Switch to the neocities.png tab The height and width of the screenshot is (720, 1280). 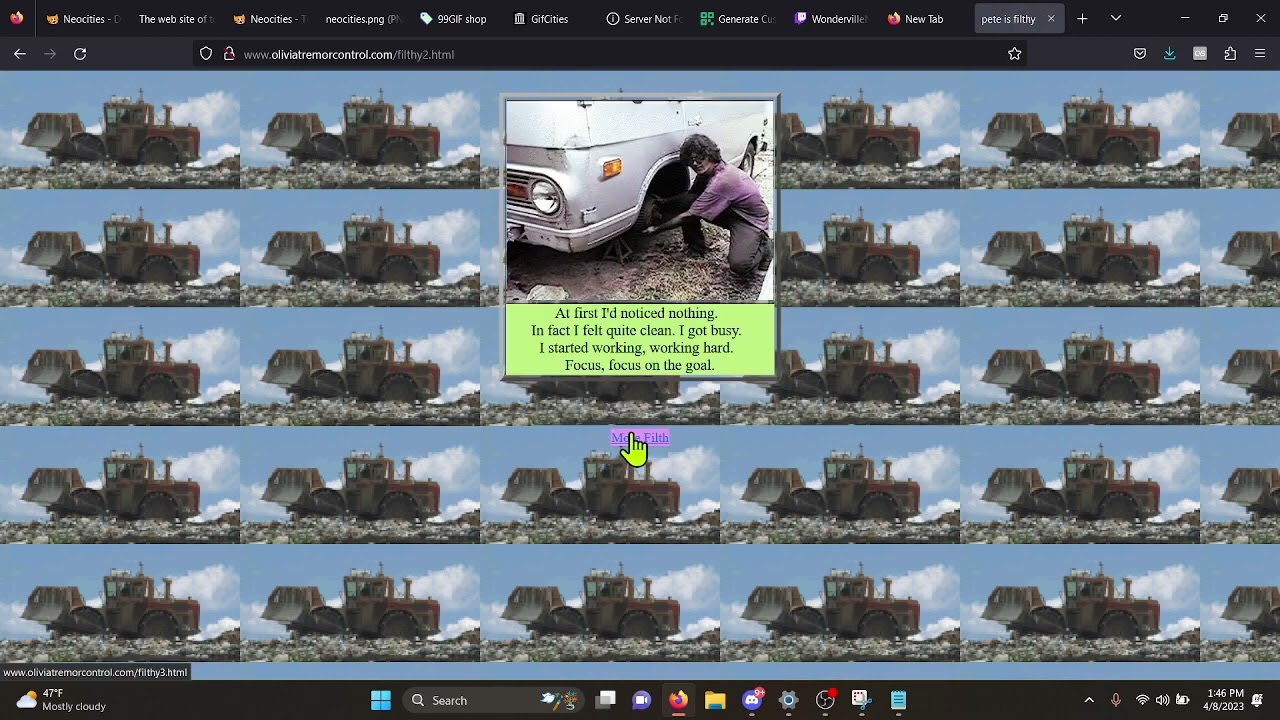click(362, 18)
